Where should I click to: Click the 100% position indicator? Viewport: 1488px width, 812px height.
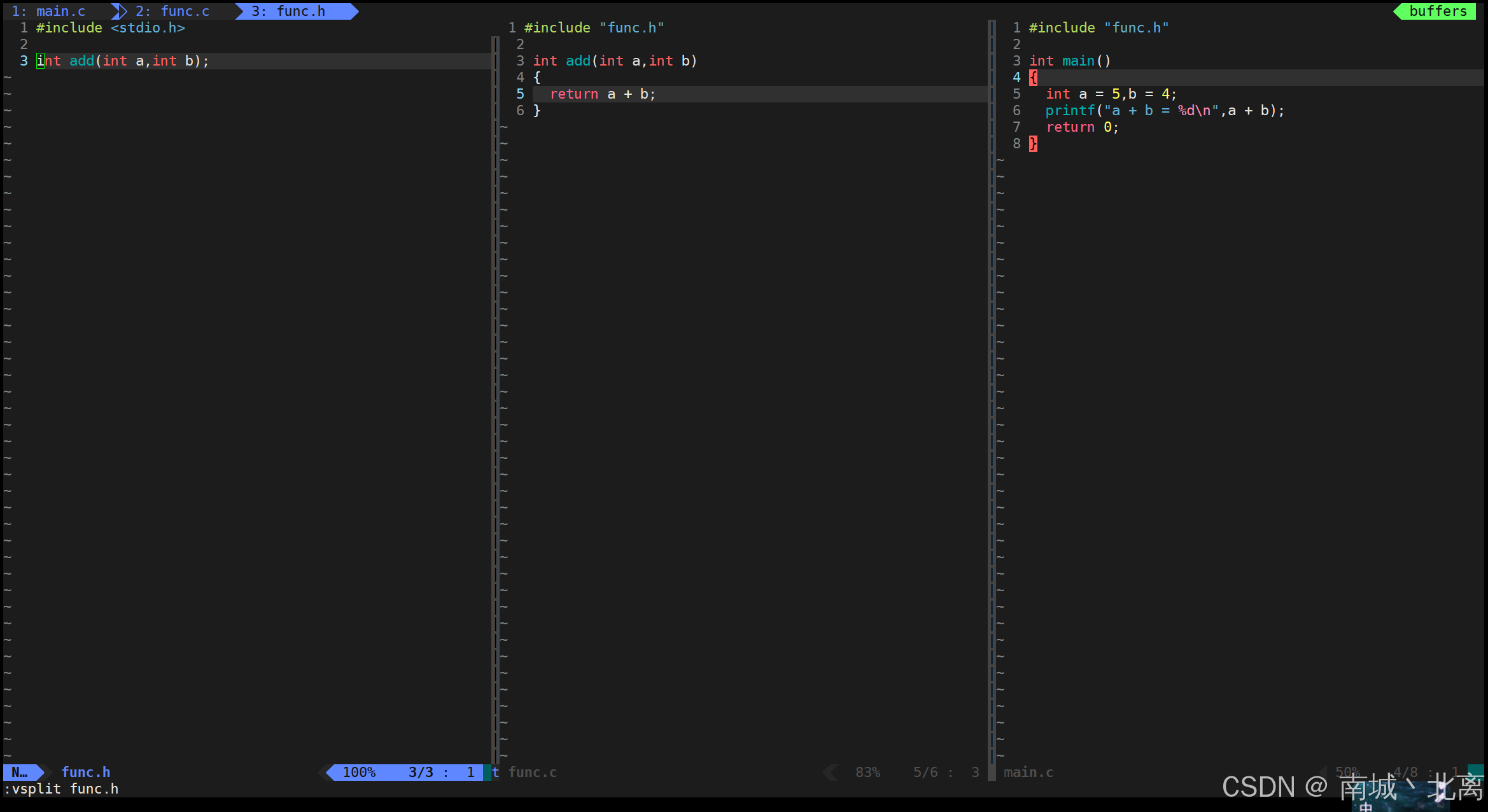tap(359, 772)
